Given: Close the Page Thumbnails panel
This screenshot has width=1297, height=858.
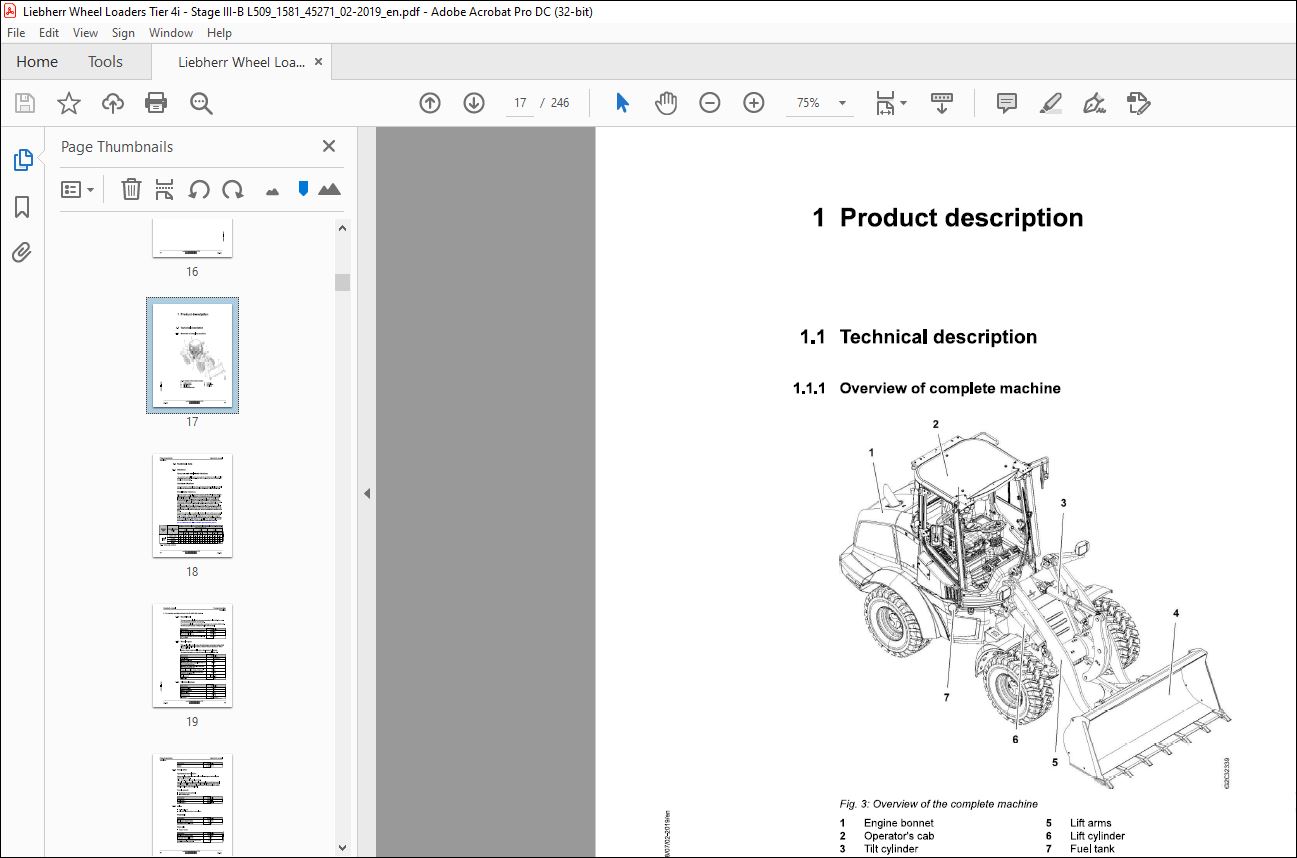Looking at the screenshot, I should pos(328,146).
